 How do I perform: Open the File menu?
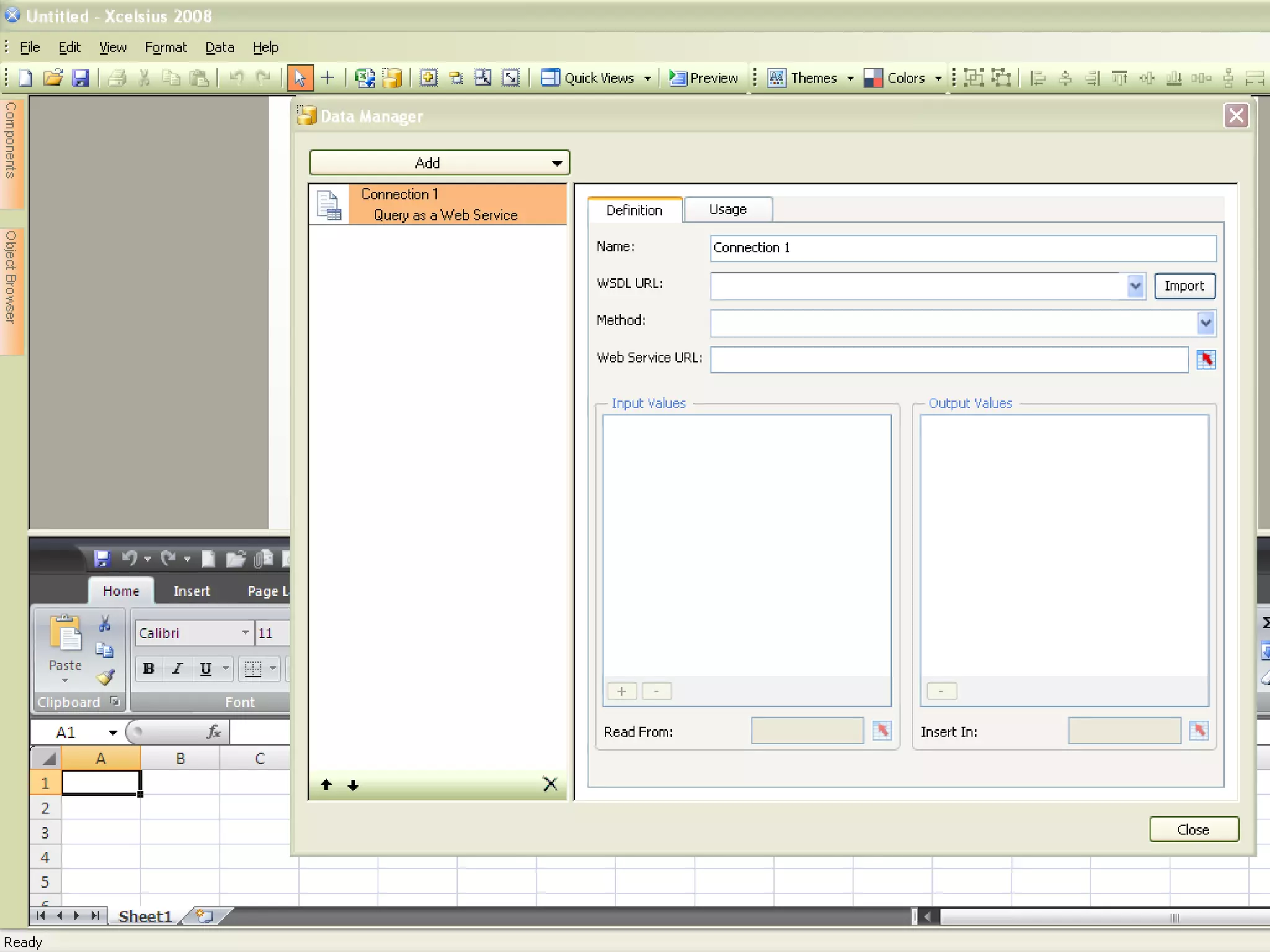[x=30, y=47]
